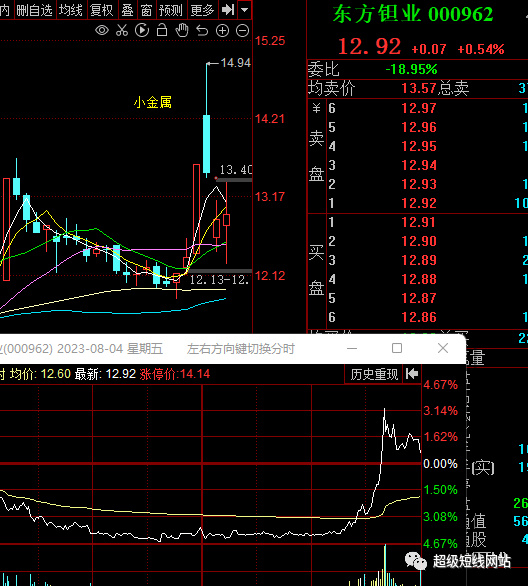
Task: Select sell level 6 price 12.97
Action: pos(419,108)
